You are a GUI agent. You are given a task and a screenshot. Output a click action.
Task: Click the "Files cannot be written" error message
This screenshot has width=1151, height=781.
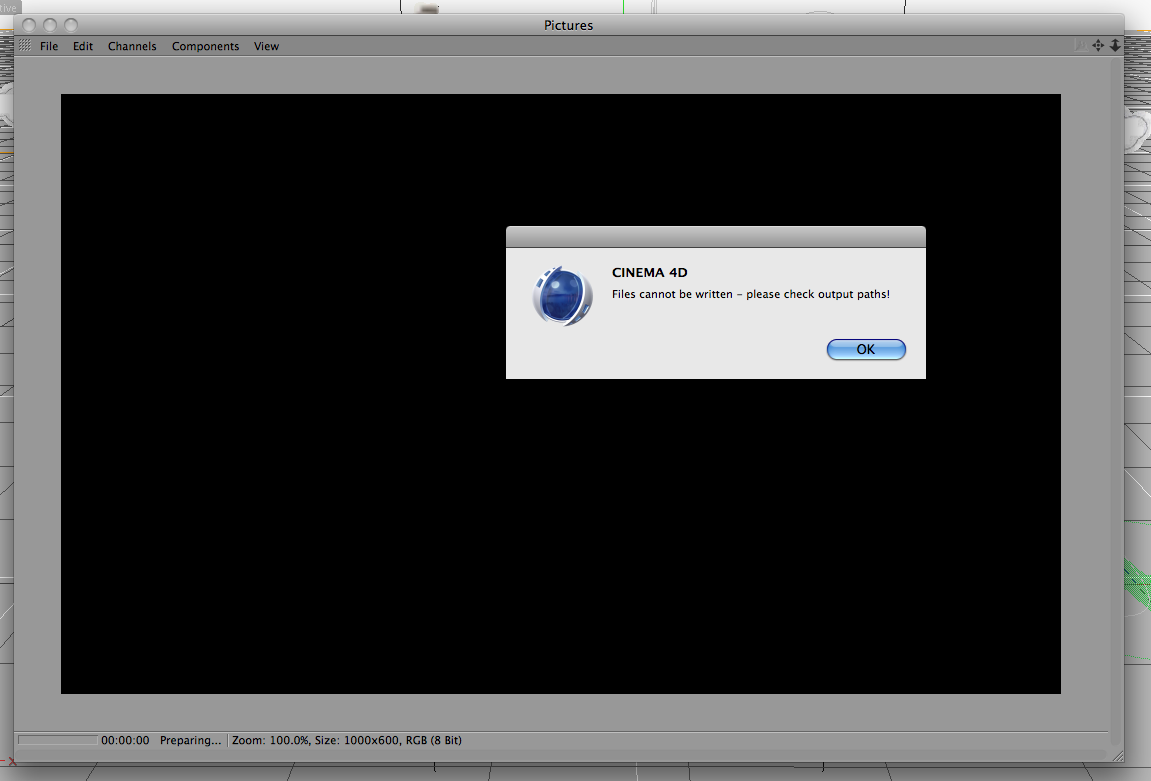(x=751, y=294)
